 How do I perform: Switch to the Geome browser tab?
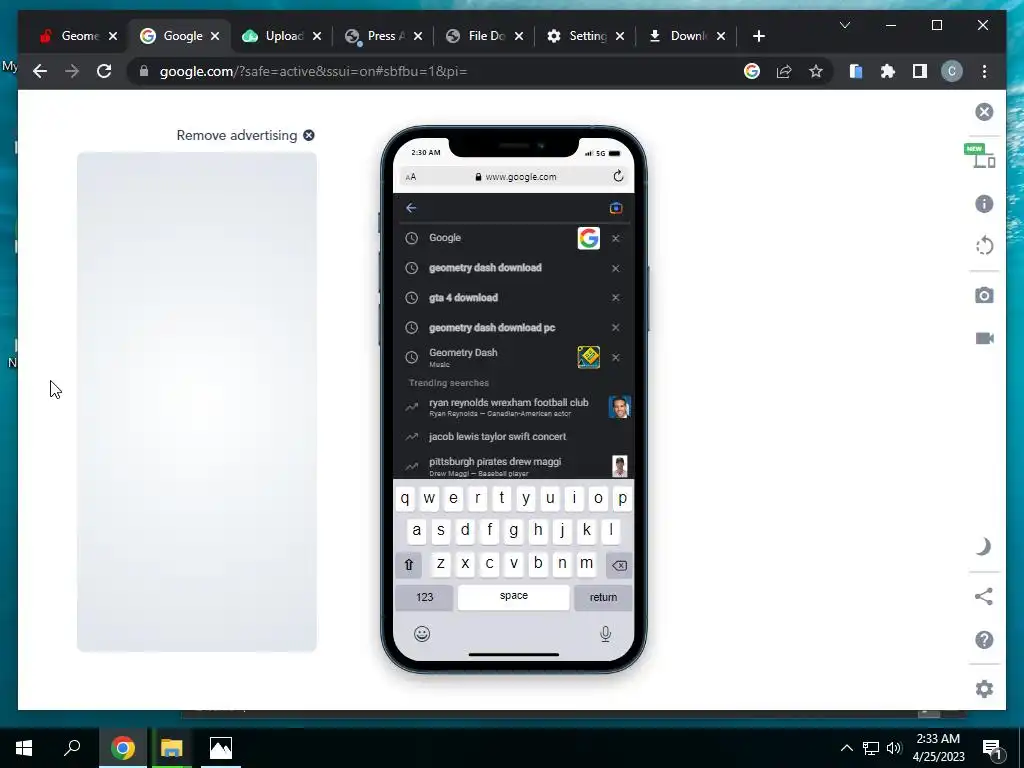pos(78,36)
